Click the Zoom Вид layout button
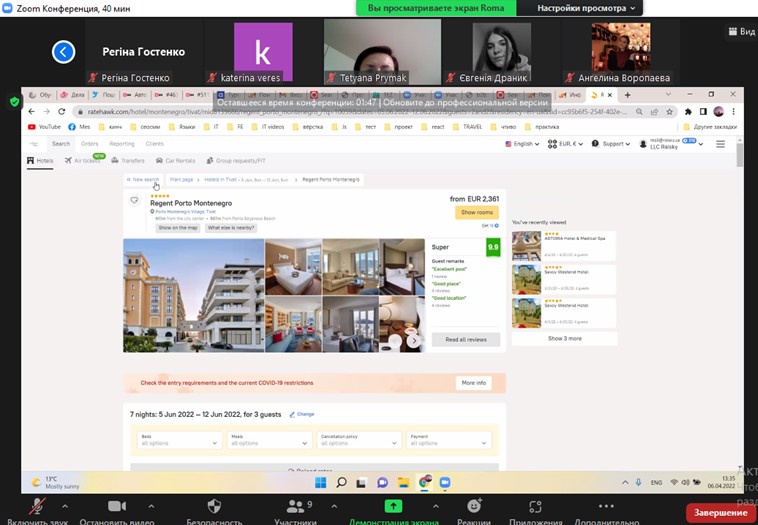 [x=742, y=31]
